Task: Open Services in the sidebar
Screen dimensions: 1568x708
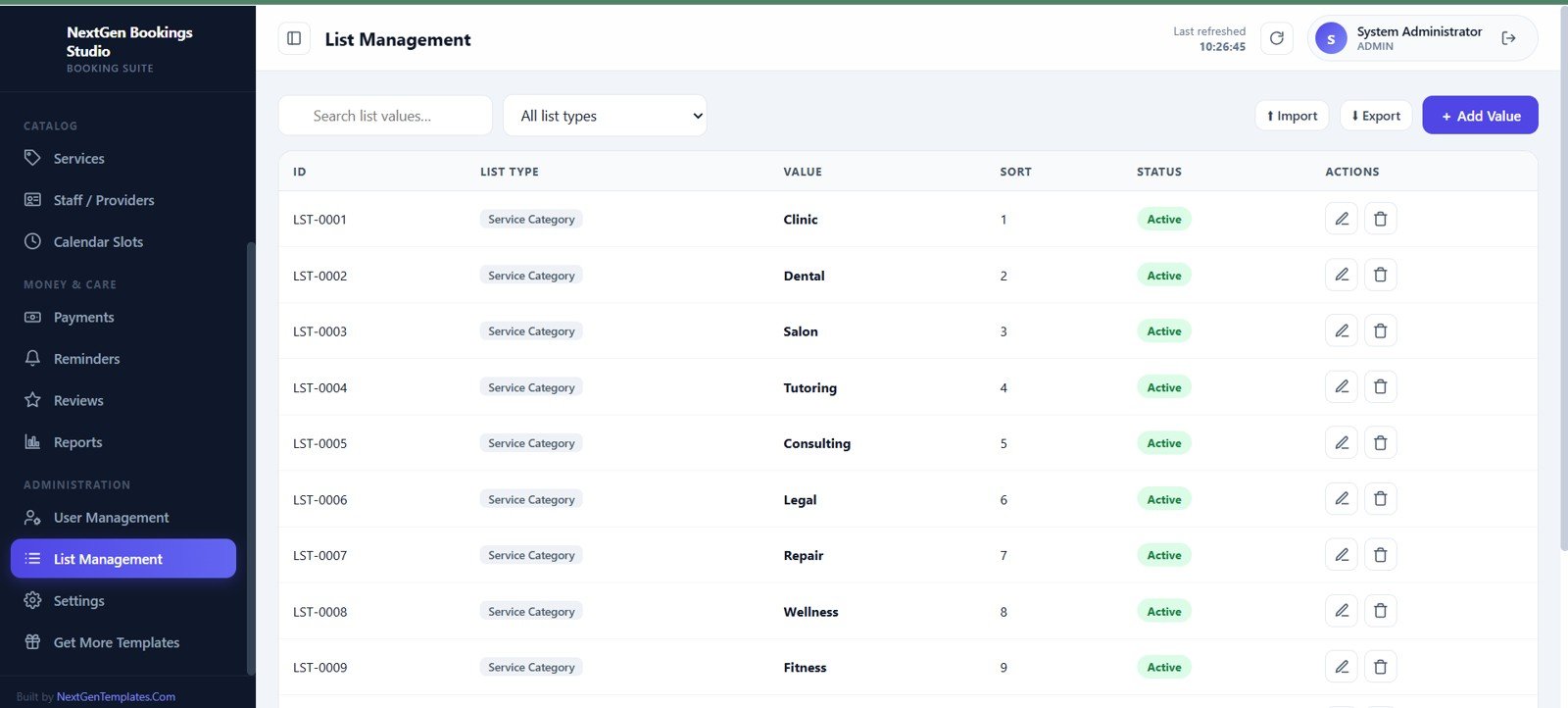Action: (x=123, y=158)
